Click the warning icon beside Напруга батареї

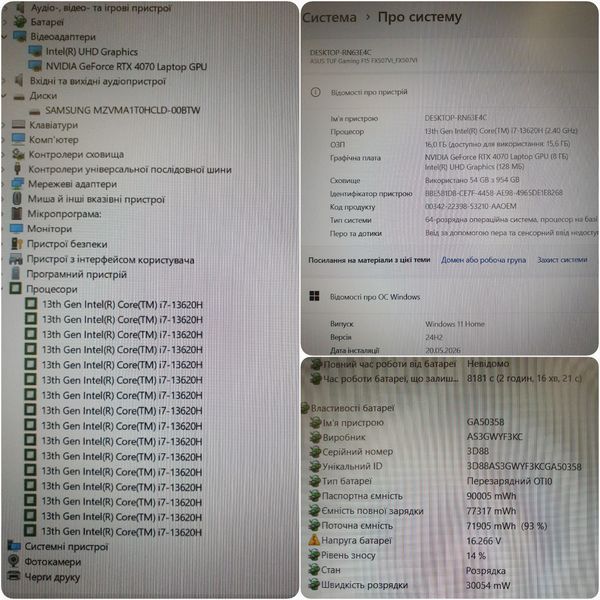(314, 540)
